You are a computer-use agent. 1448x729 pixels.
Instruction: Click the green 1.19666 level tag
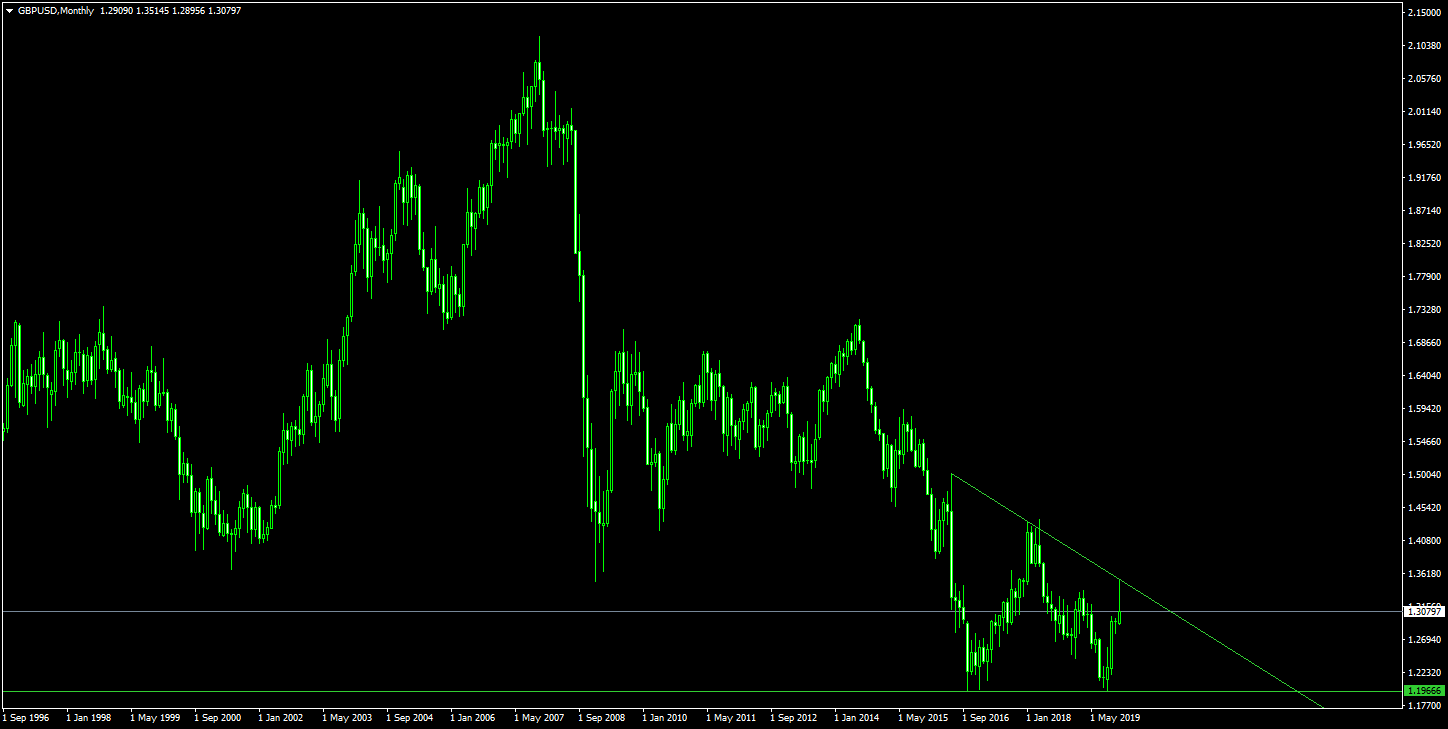(x=1425, y=691)
